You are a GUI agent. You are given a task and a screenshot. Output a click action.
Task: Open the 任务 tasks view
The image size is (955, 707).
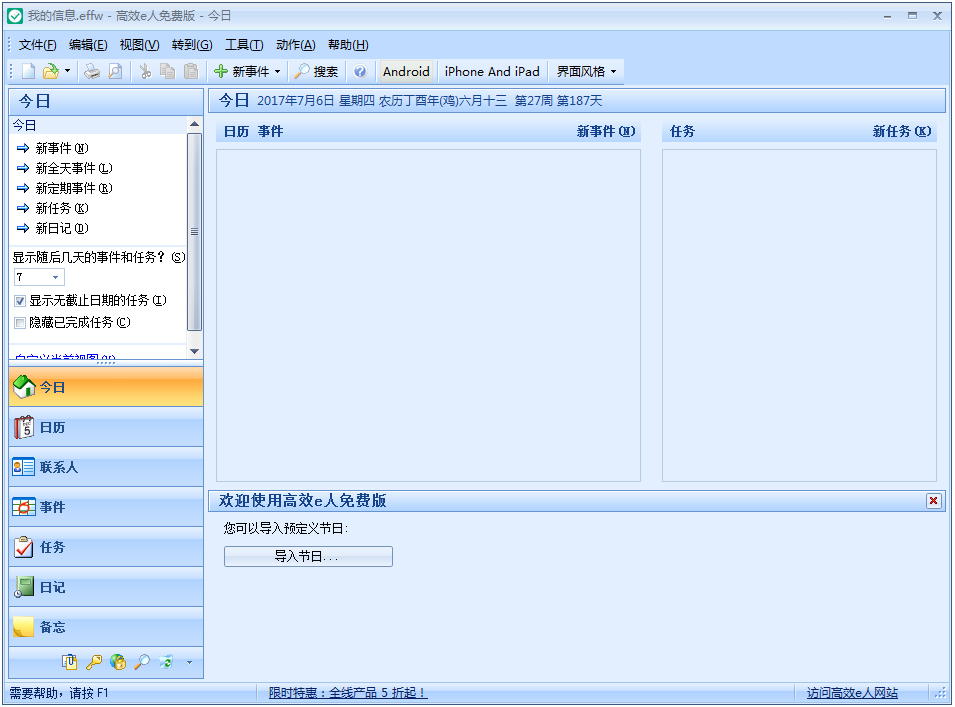coord(105,547)
